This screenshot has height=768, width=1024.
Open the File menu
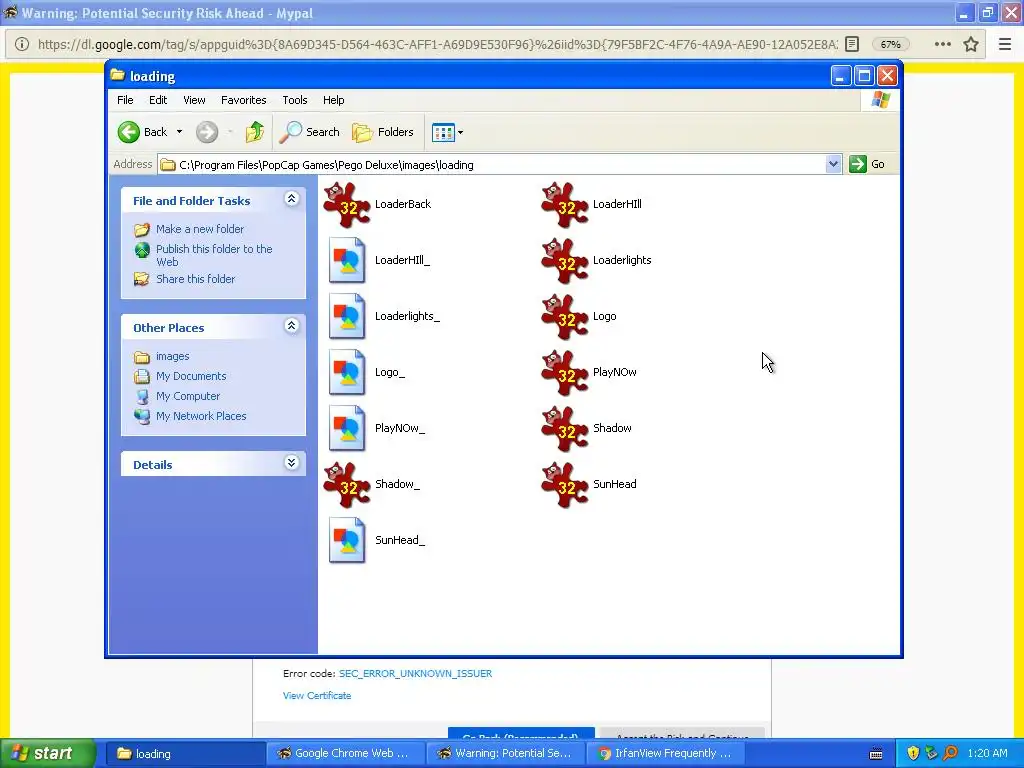(125, 100)
